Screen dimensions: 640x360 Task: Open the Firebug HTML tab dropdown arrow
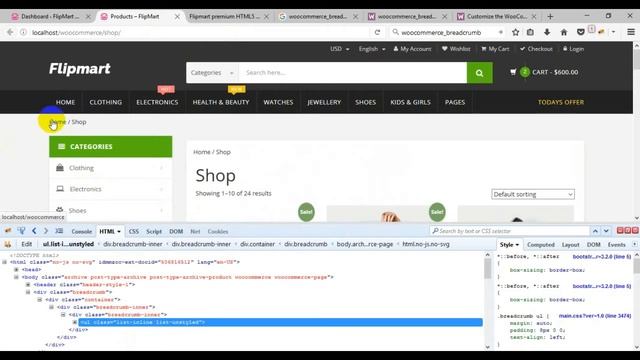point(119,231)
